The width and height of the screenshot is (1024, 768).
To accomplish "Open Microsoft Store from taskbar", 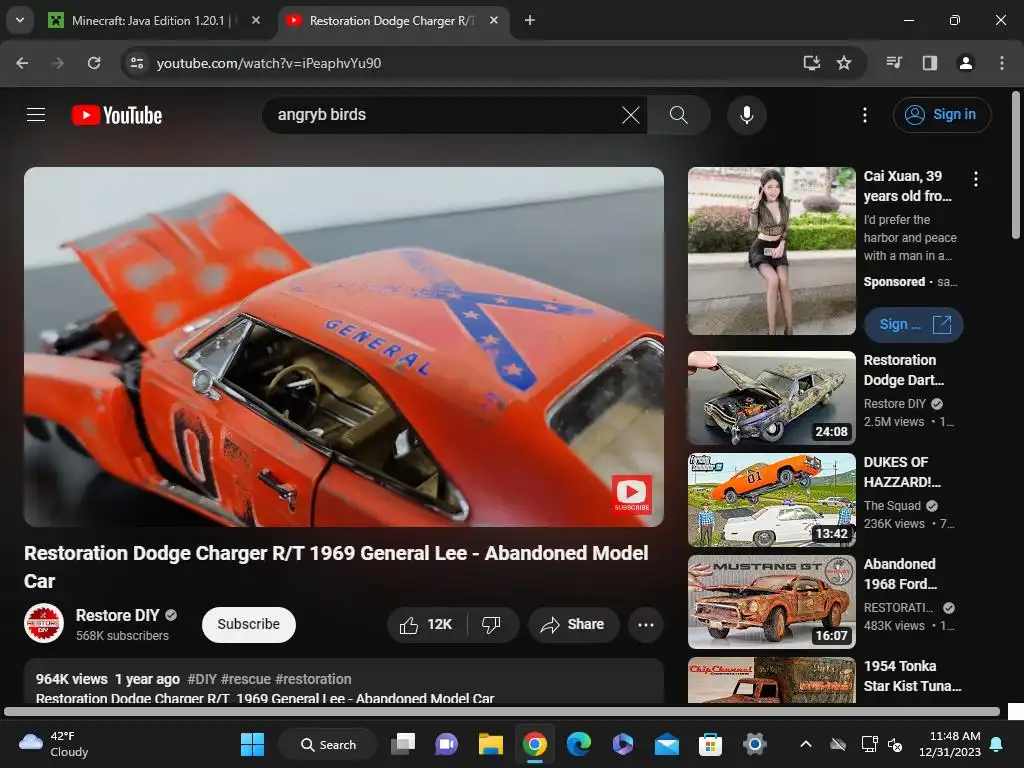I will pos(711,744).
